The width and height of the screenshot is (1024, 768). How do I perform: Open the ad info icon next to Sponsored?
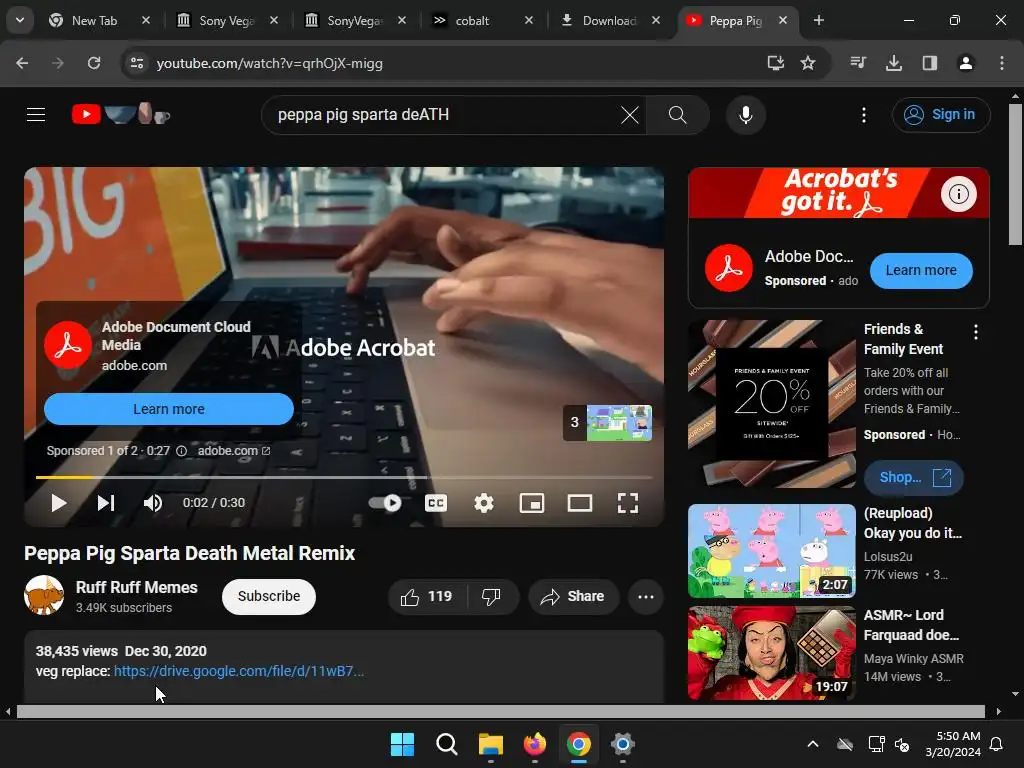[182, 451]
